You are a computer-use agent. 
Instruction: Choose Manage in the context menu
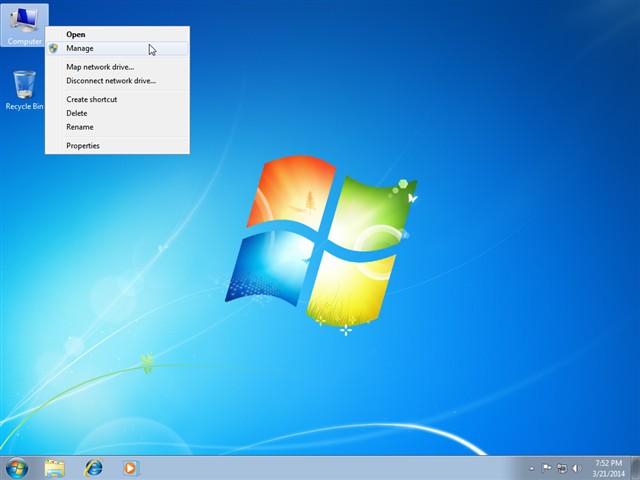117,48
